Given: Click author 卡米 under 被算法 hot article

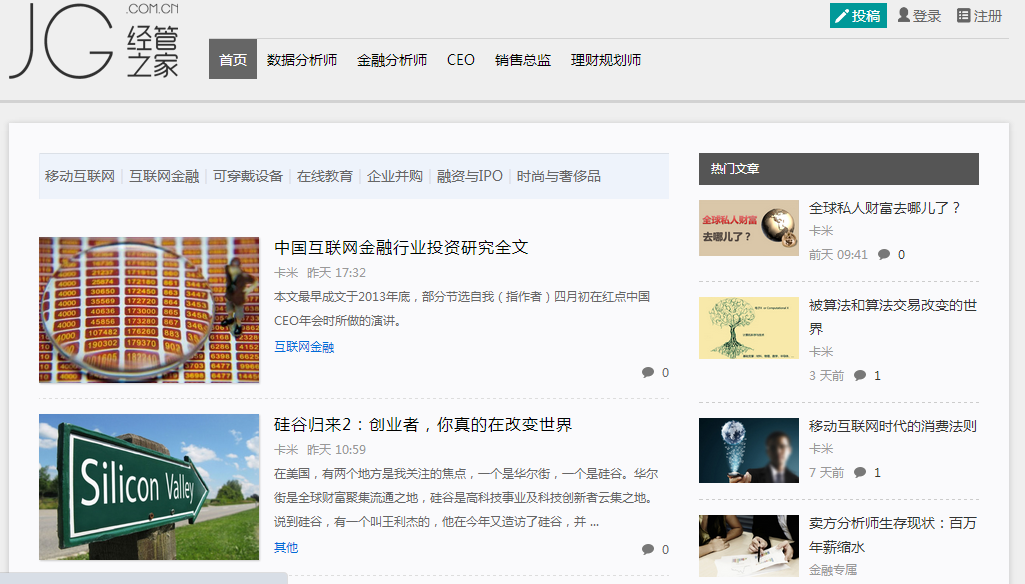Looking at the screenshot, I should [821, 352].
